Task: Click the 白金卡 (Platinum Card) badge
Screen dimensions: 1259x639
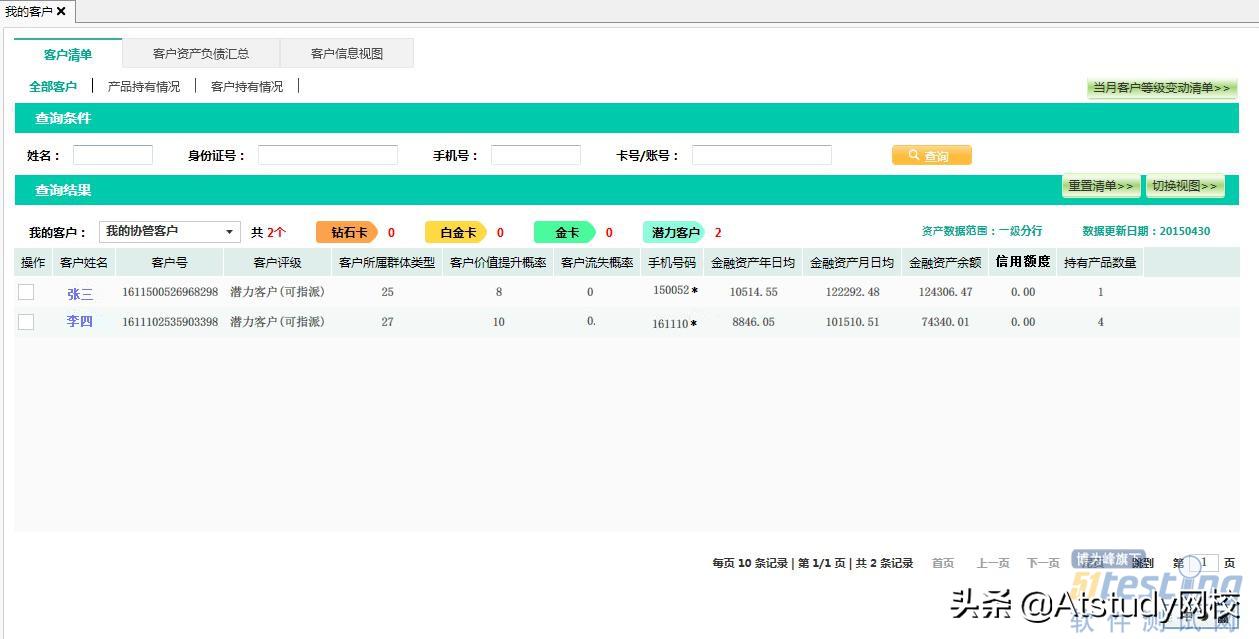Action: 456,231
